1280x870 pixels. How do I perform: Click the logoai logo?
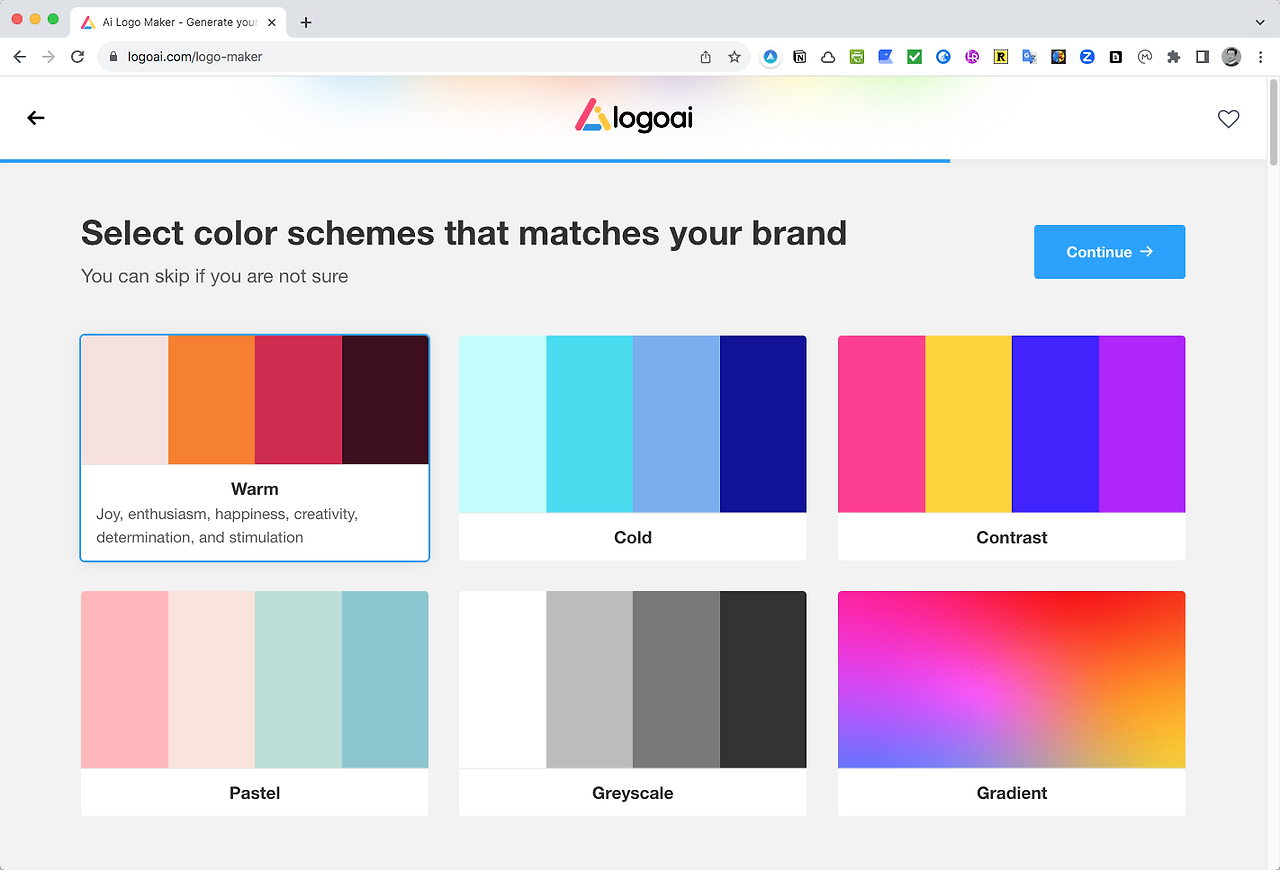633,116
